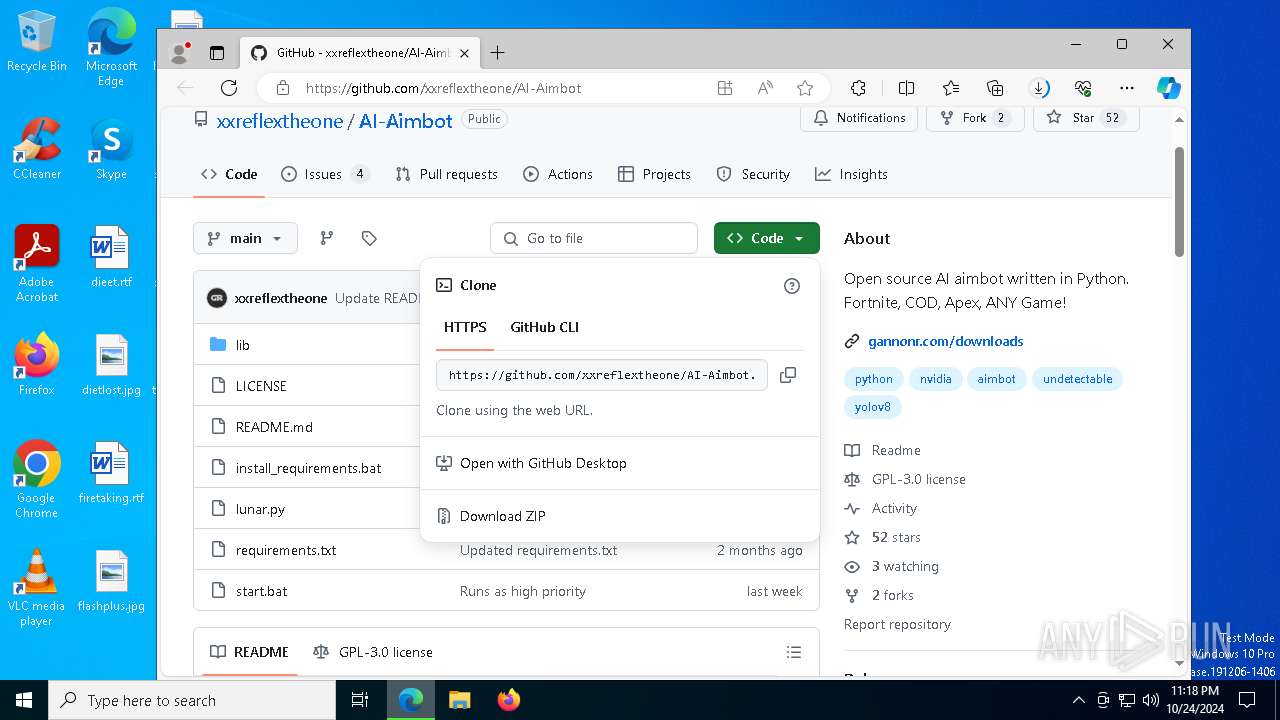Click the HTTPS clone URL field
Viewport: 1280px width, 720px height.
602,375
